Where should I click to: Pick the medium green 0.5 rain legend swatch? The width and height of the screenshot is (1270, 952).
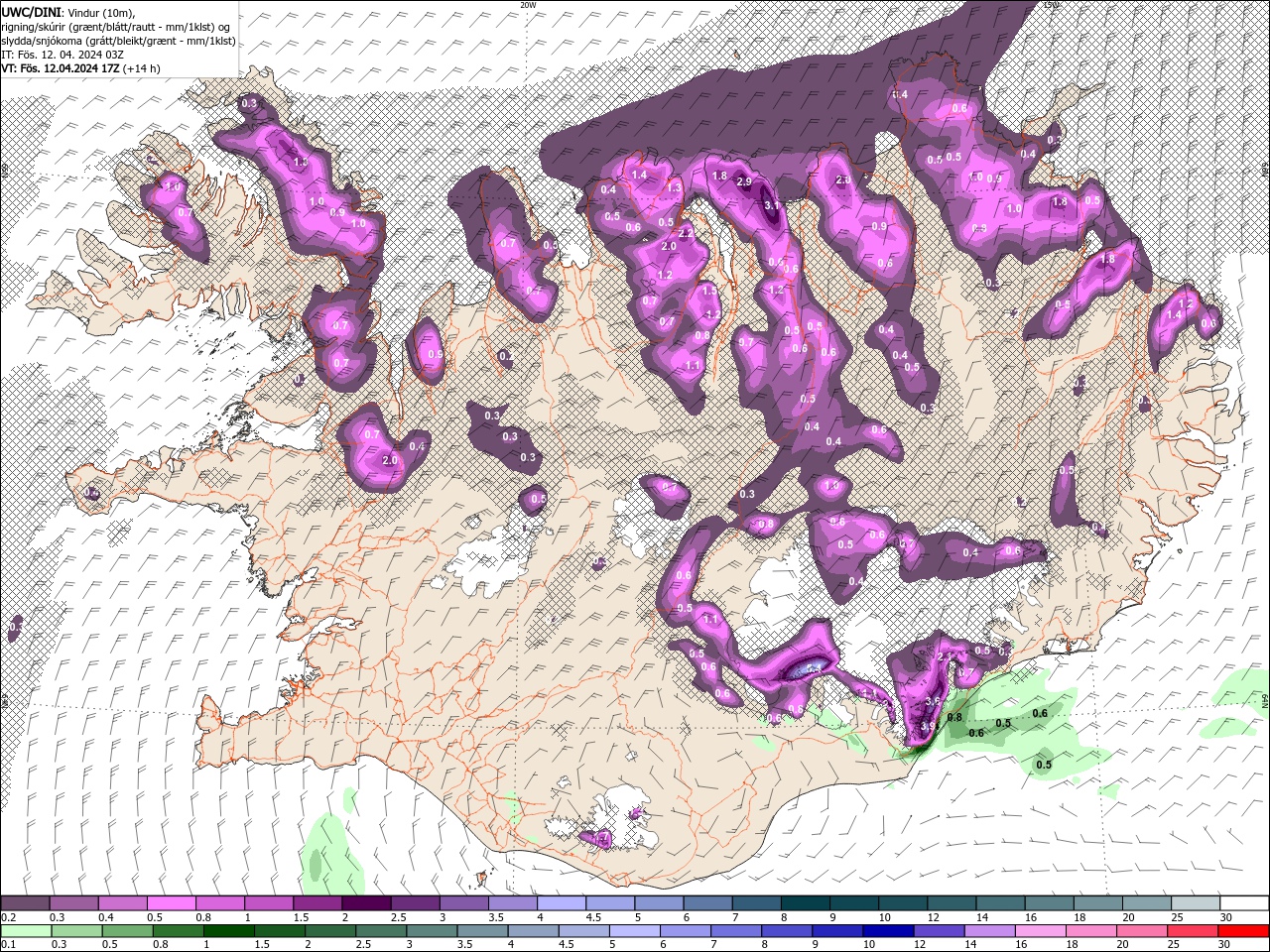(x=128, y=931)
